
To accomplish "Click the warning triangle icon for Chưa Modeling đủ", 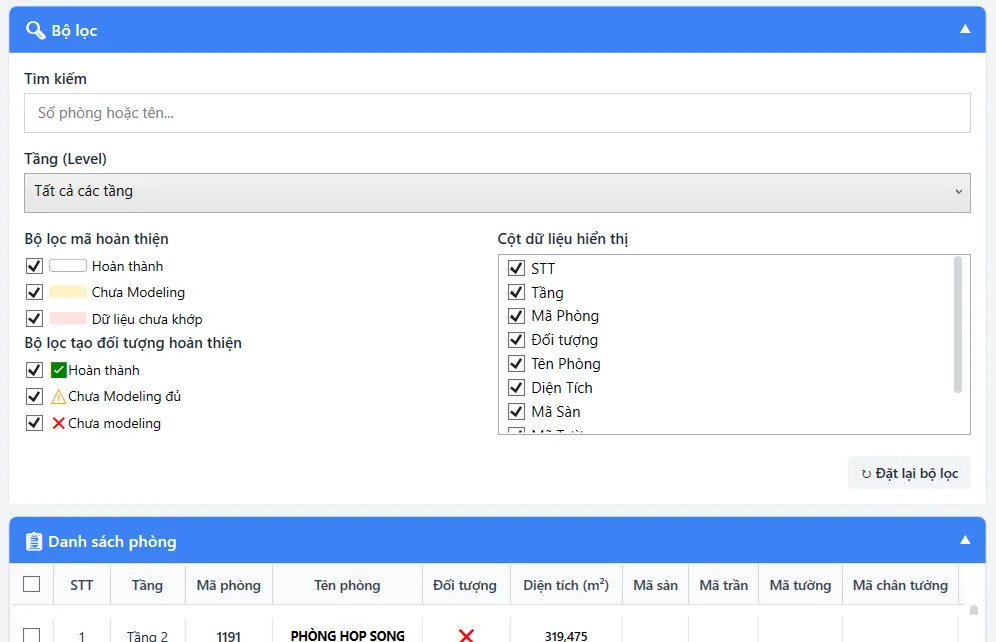I will [x=58, y=397].
